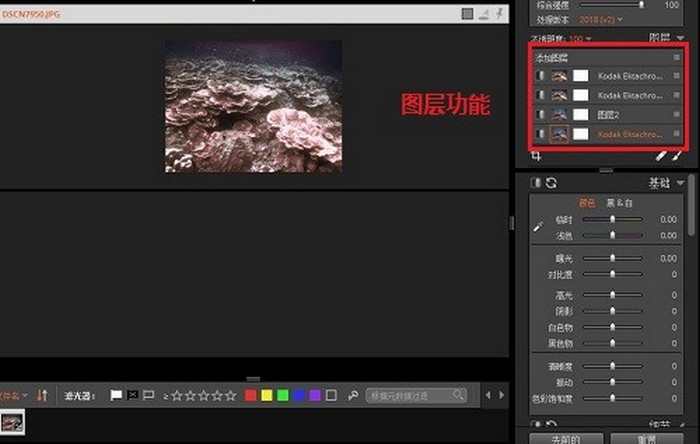Filter by the white picked flag
Viewport: 700px width, 444px height.
tap(116, 395)
